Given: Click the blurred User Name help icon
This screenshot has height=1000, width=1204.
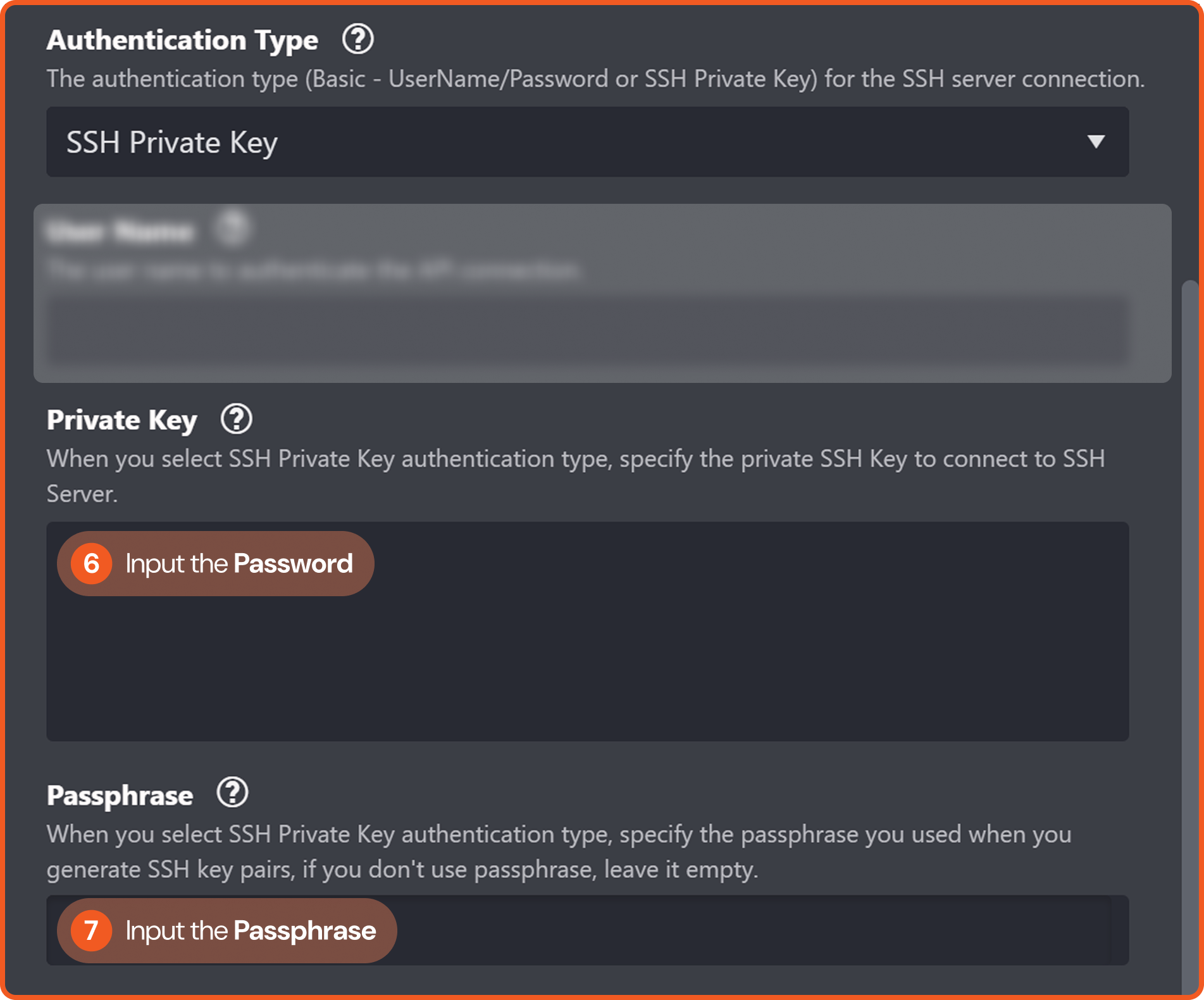Looking at the screenshot, I should 232,228.
